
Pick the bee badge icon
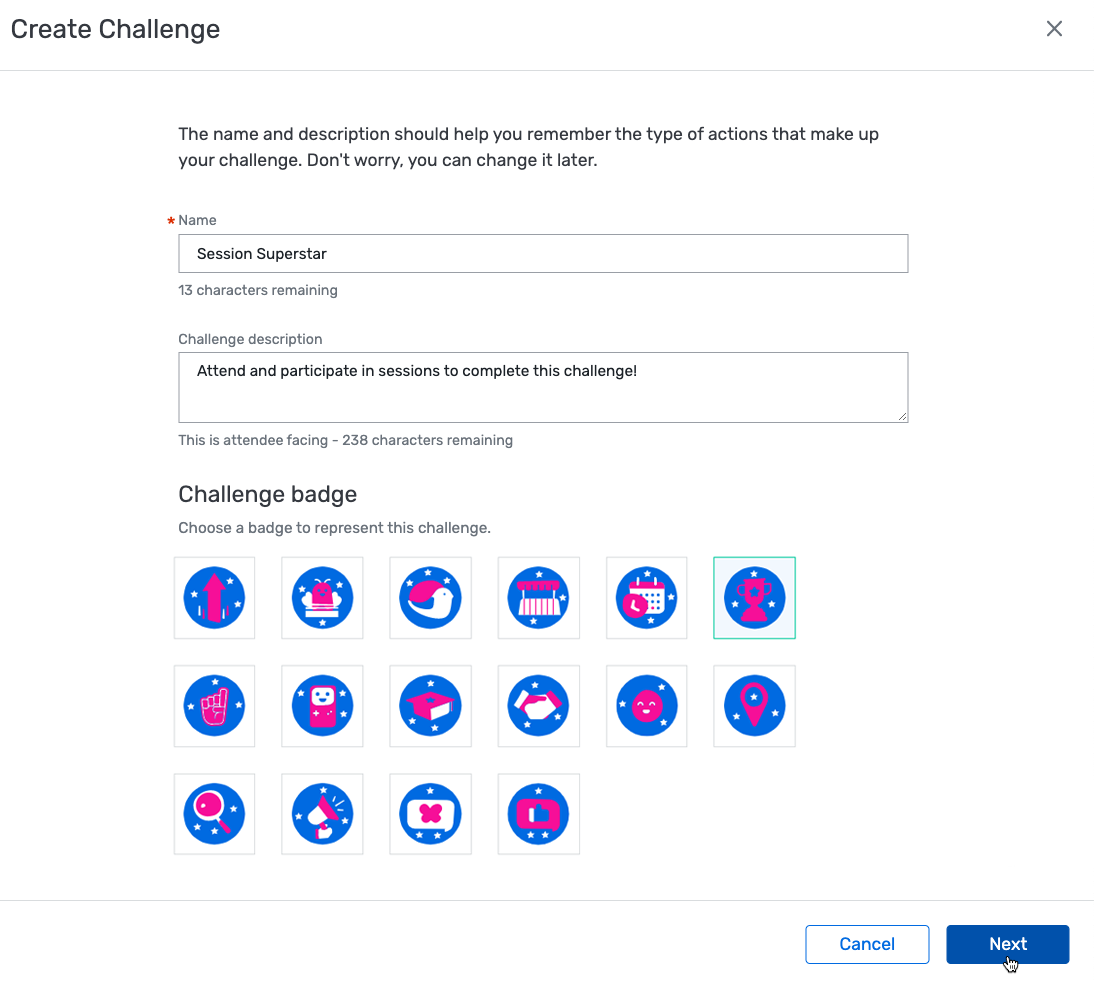(322, 598)
